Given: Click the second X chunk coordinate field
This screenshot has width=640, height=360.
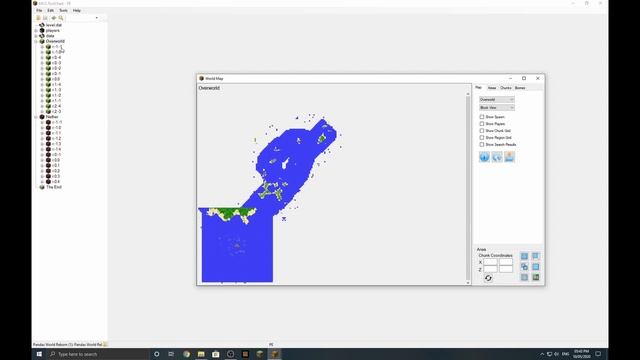Looking at the screenshot, I should pyautogui.click(x=506, y=262).
